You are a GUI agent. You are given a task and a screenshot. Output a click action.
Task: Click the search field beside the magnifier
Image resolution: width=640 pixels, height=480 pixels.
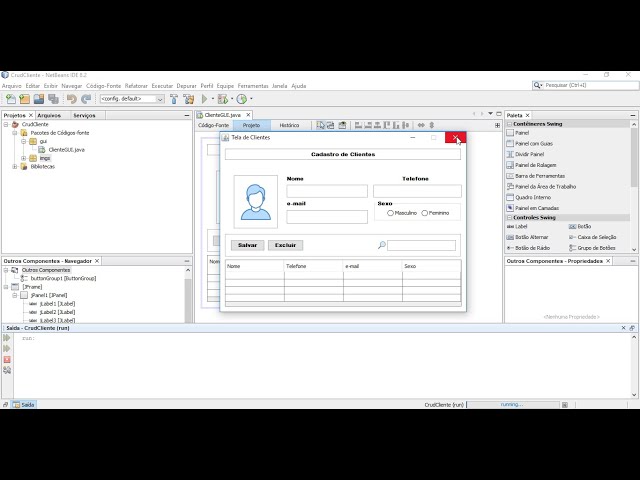(421, 245)
